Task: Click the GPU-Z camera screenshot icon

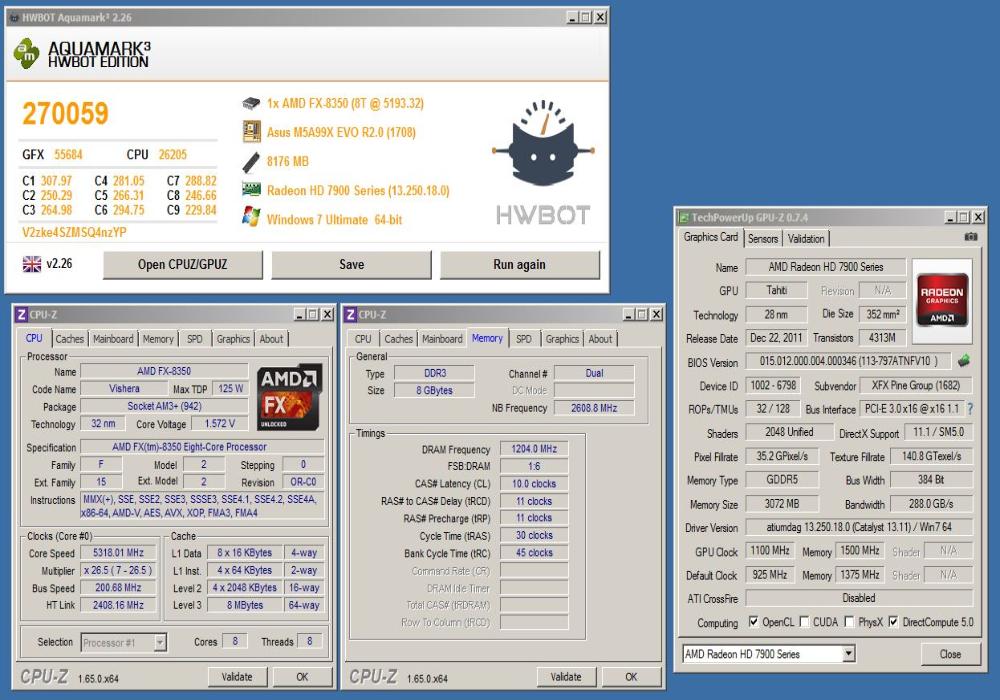Action: pos(971,237)
